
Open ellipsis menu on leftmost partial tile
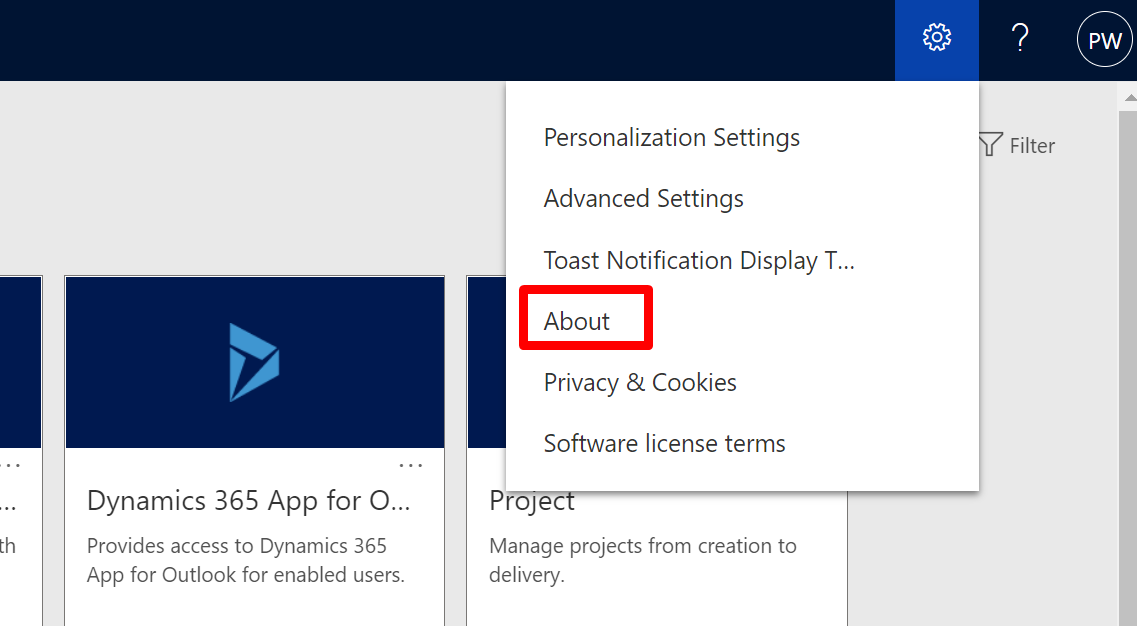pos(10,465)
